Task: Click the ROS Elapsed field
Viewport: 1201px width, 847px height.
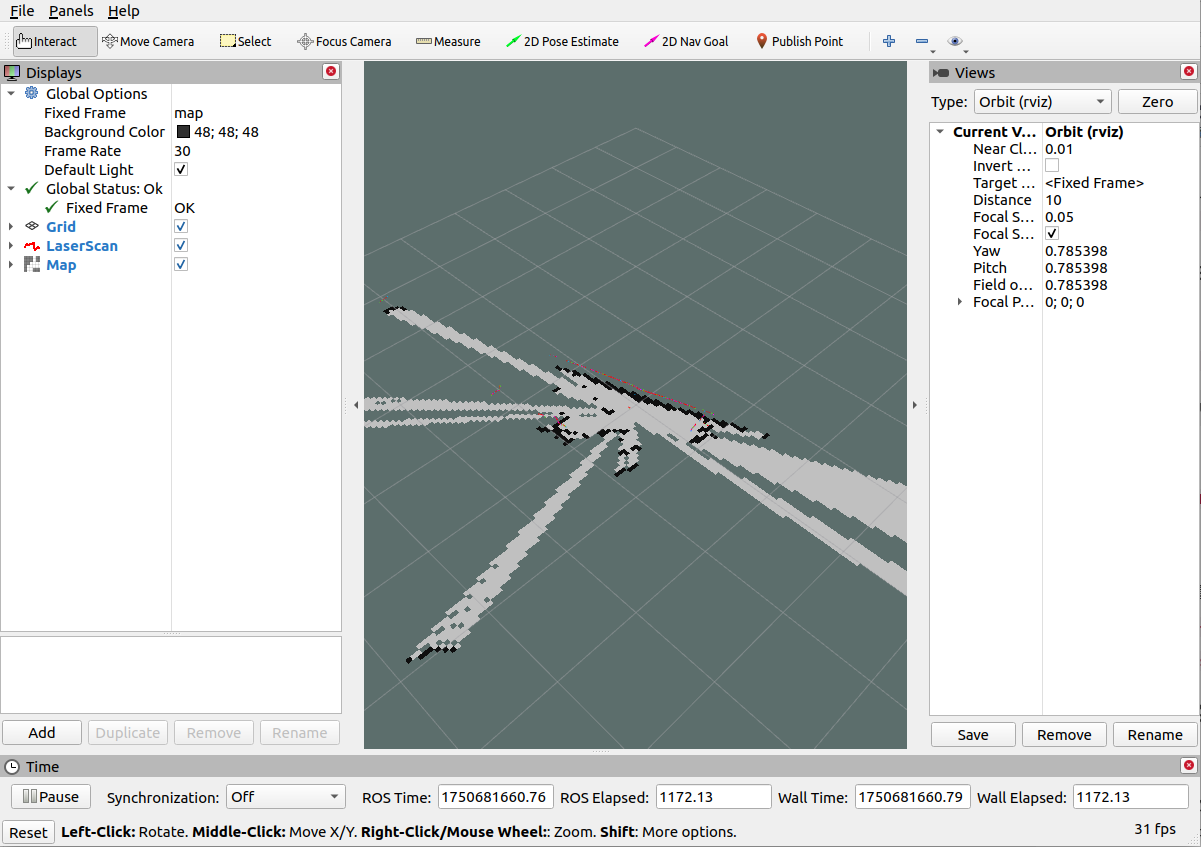Action: point(714,797)
